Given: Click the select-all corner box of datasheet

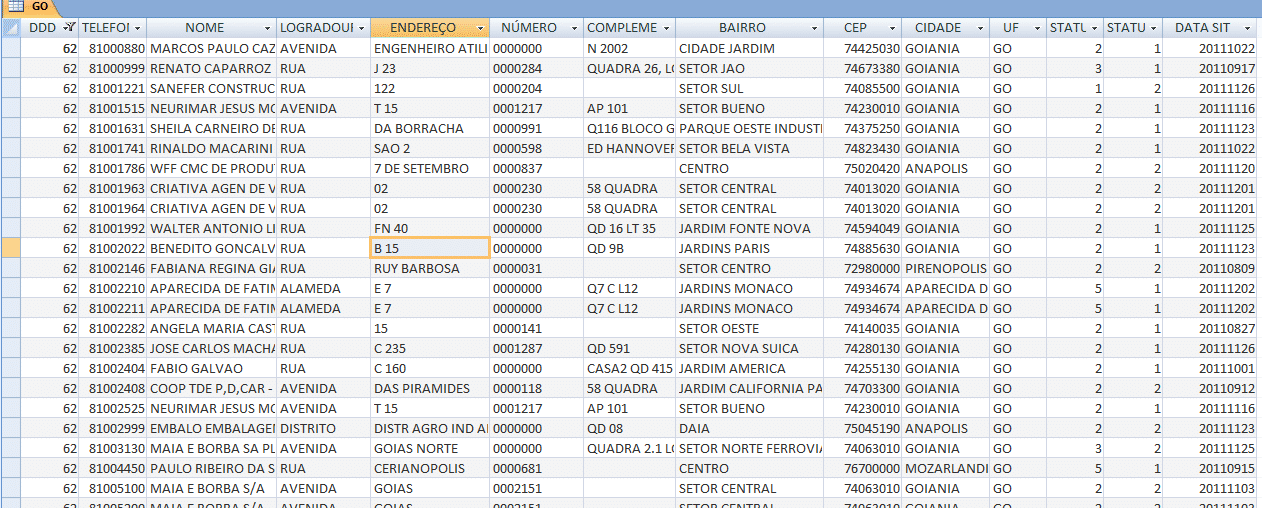Looking at the screenshot, I should [11, 28].
